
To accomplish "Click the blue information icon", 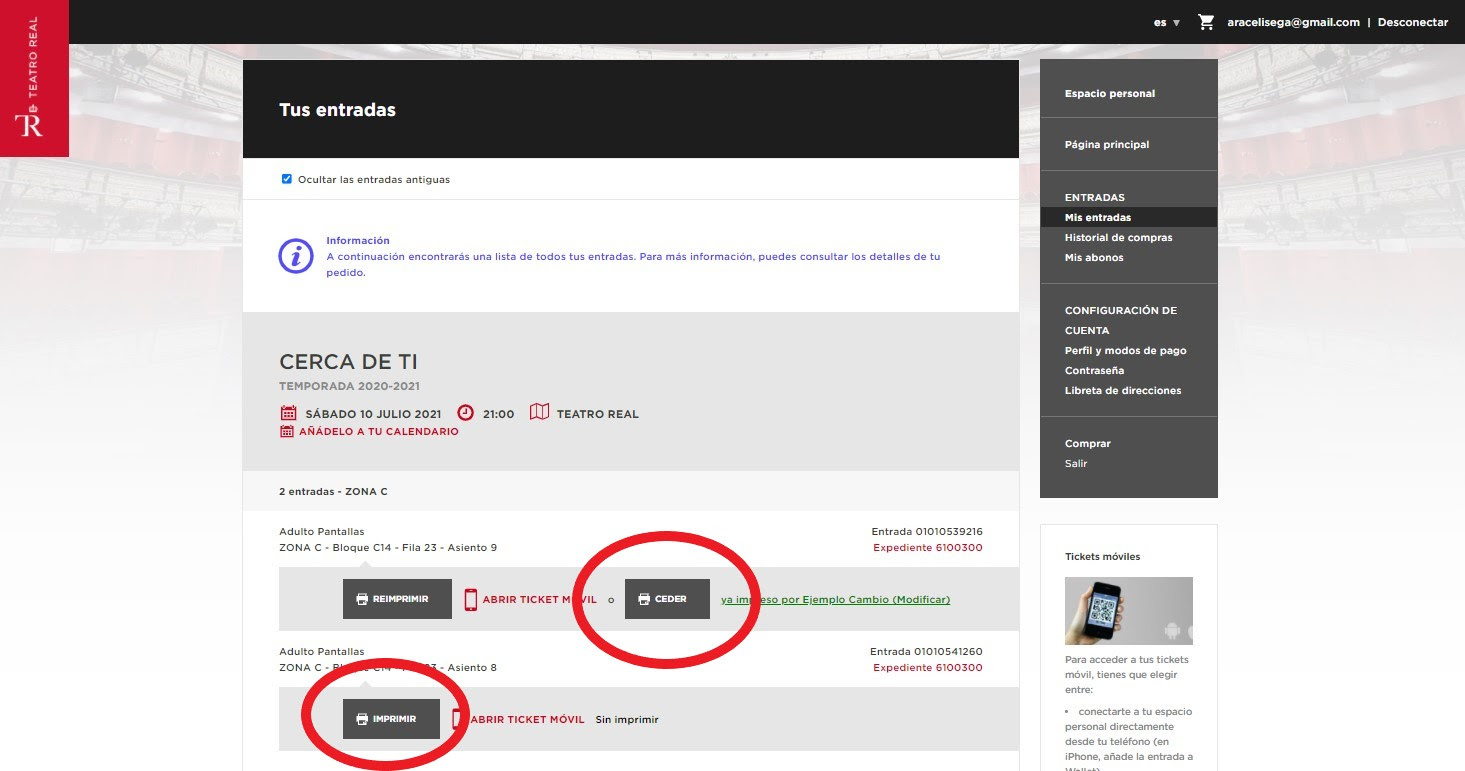I will [x=296, y=256].
